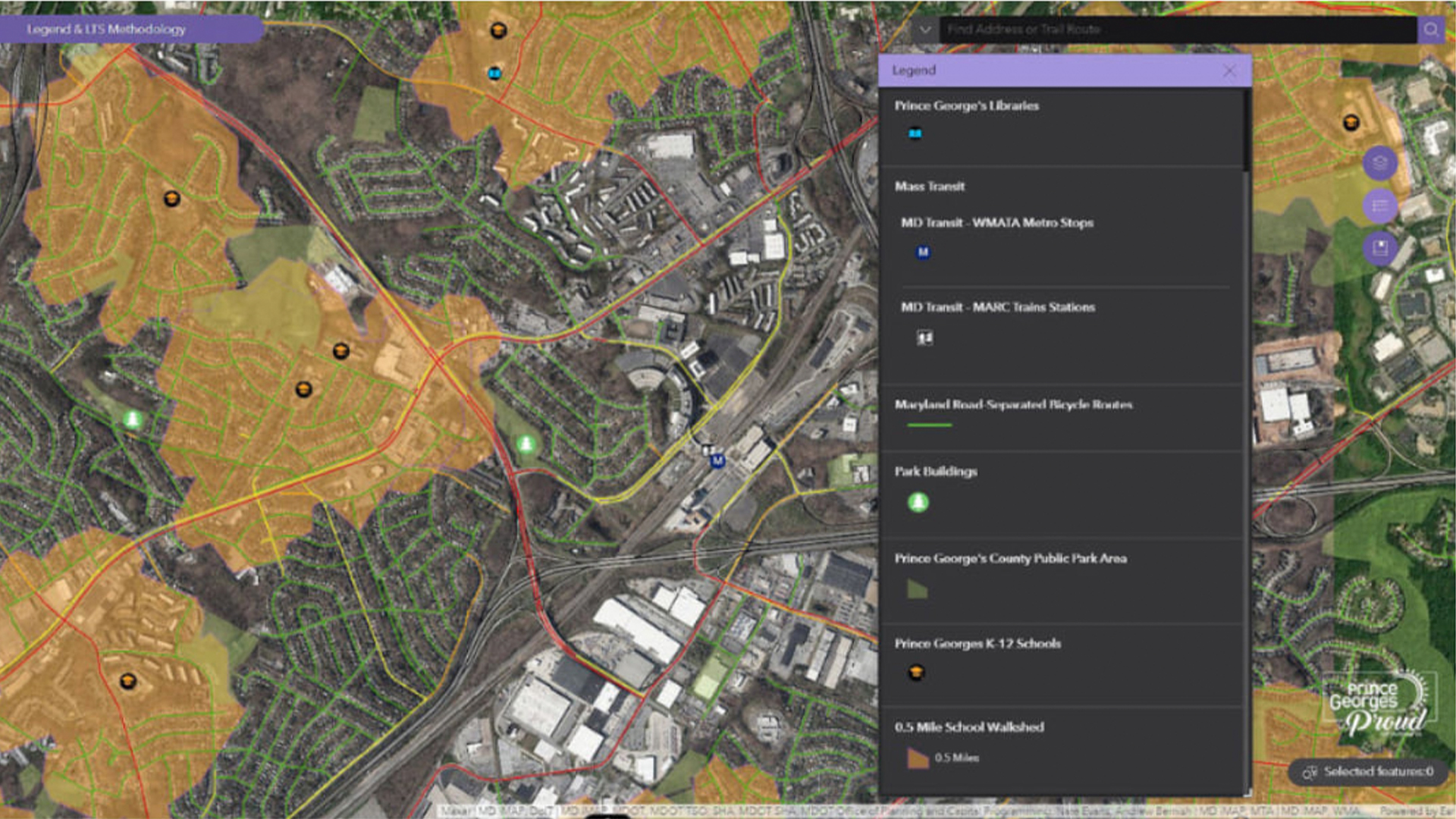Viewport: 1456px width, 819px height.
Task: Click the park building marker left of map
Action: tap(133, 419)
